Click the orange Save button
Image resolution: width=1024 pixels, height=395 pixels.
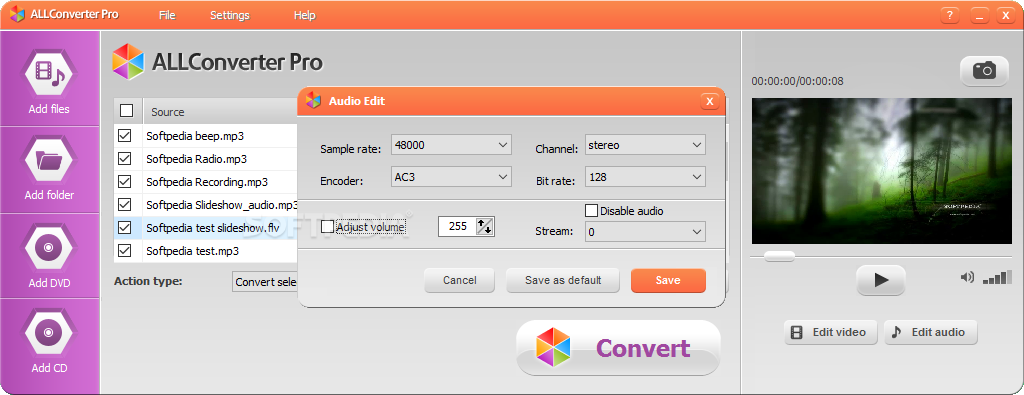(x=668, y=280)
